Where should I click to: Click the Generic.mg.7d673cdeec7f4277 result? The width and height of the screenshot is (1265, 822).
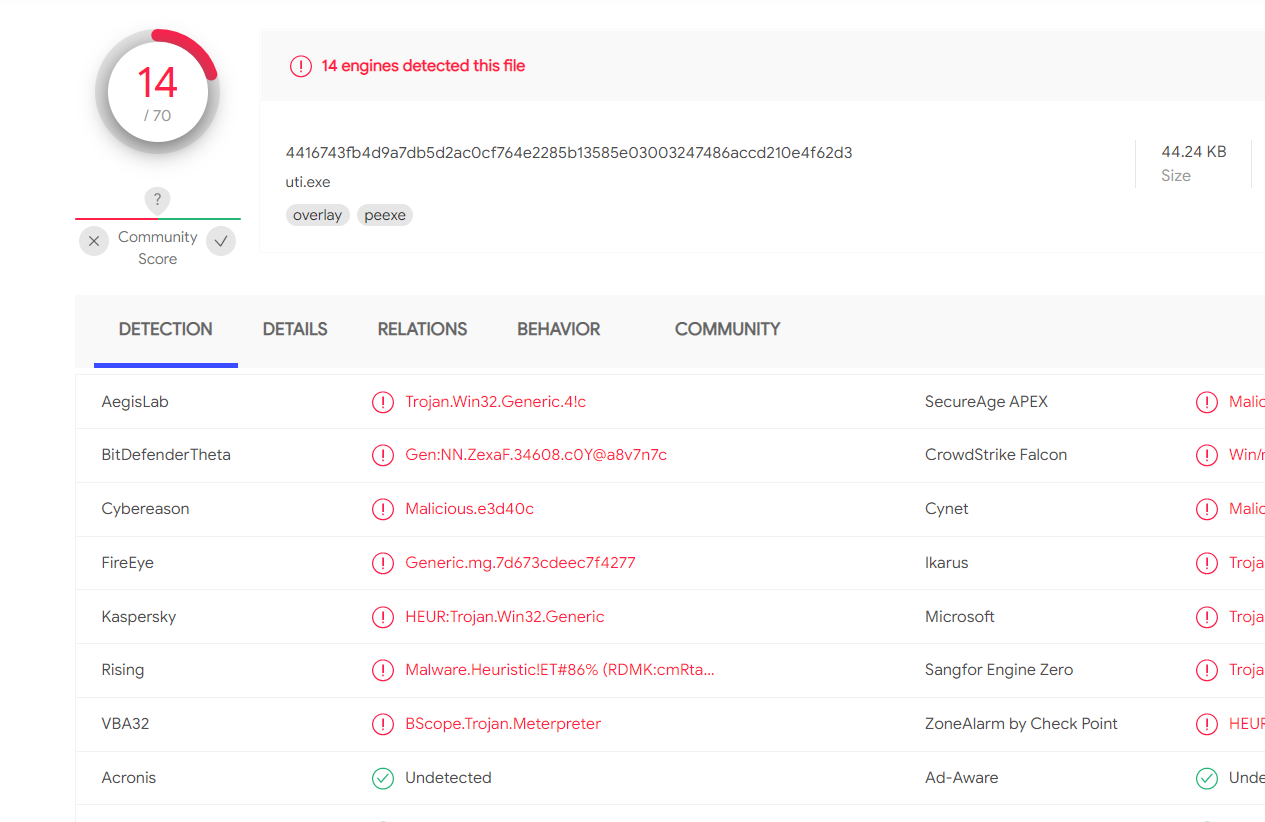pos(520,563)
